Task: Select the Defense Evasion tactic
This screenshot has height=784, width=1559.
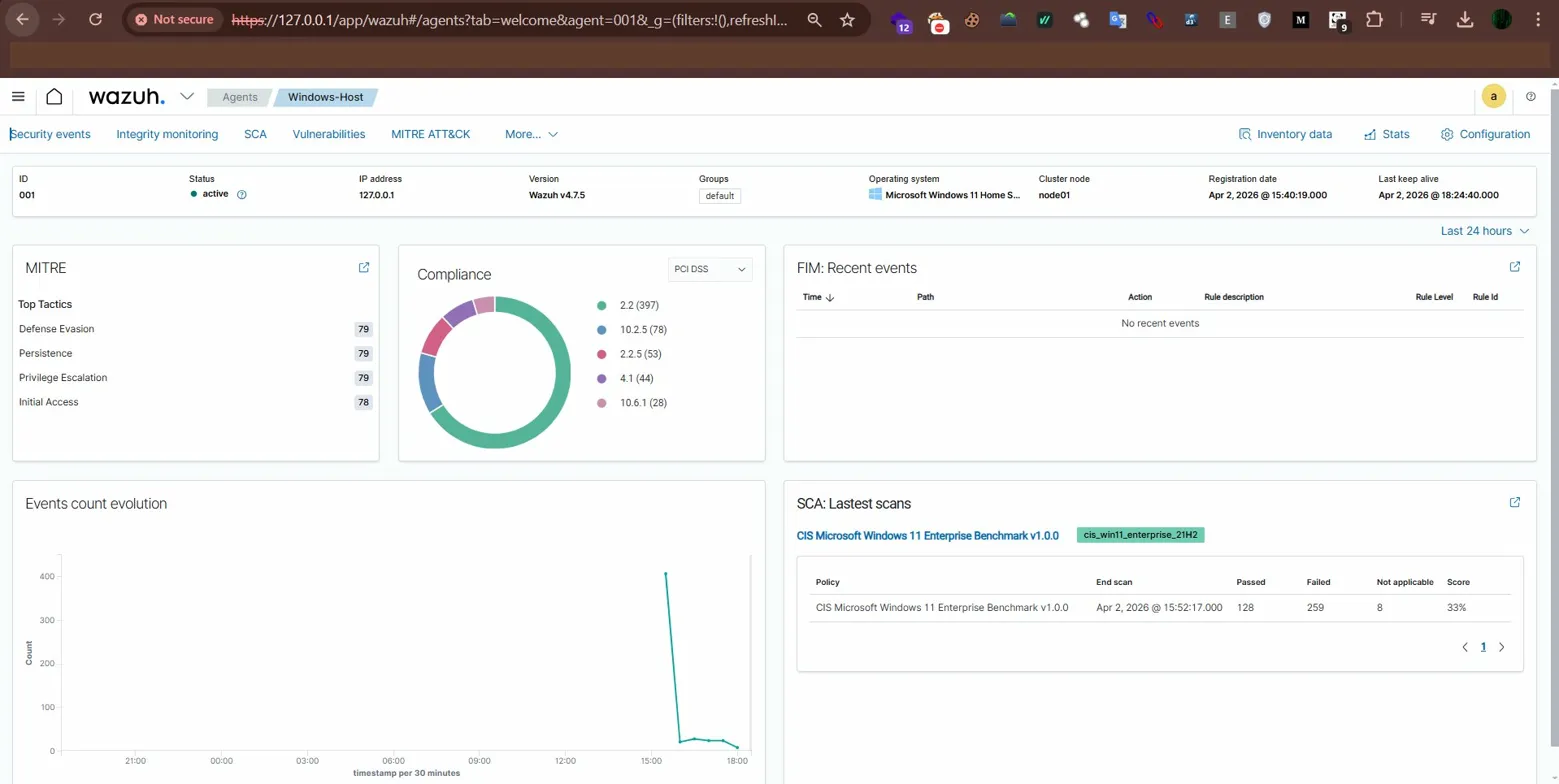Action: [56, 328]
